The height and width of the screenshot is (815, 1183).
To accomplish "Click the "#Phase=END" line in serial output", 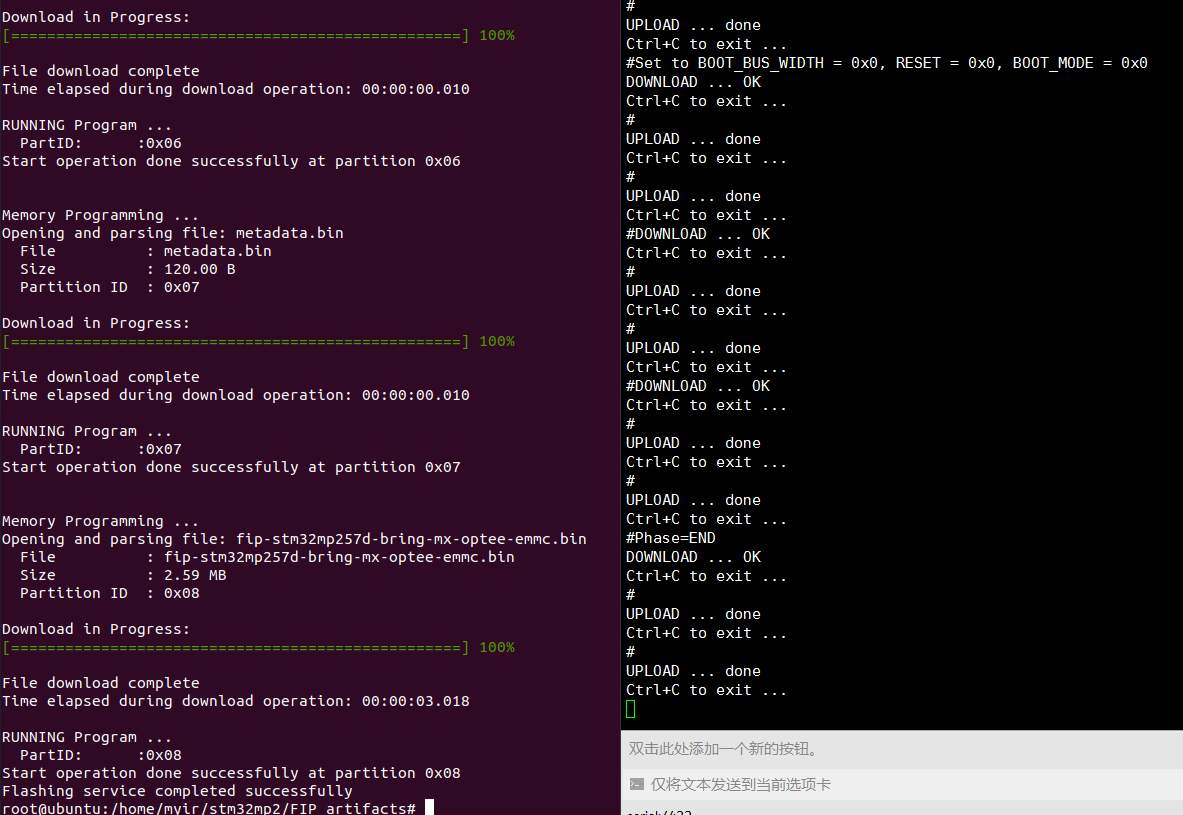I will point(671,538).
